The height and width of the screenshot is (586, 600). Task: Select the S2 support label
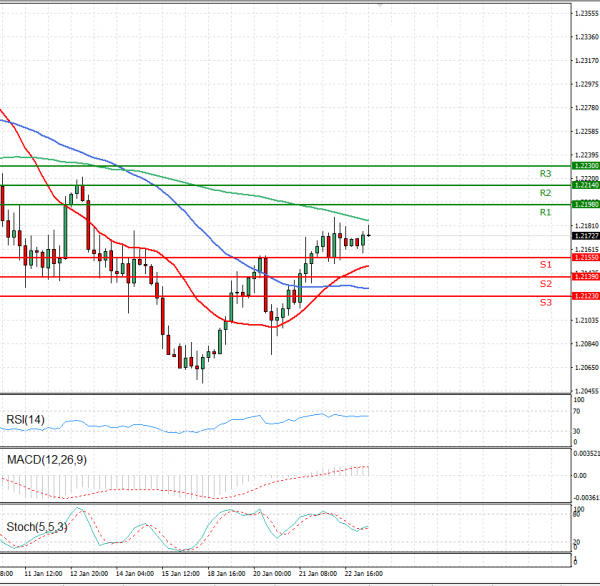pyautogui.click(x=546, y=284)
